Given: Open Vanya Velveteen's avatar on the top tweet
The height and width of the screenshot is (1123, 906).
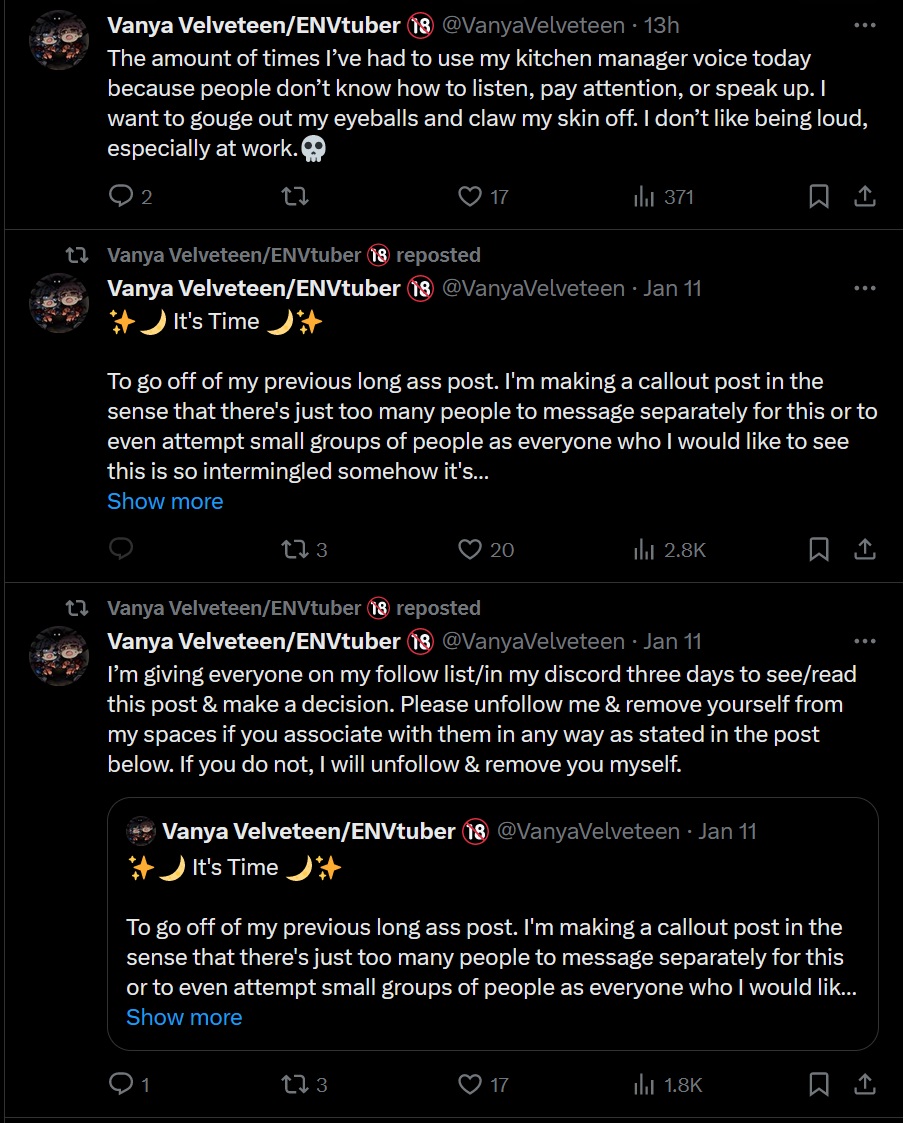Looking at the screenshot, I should pos(59,39).
